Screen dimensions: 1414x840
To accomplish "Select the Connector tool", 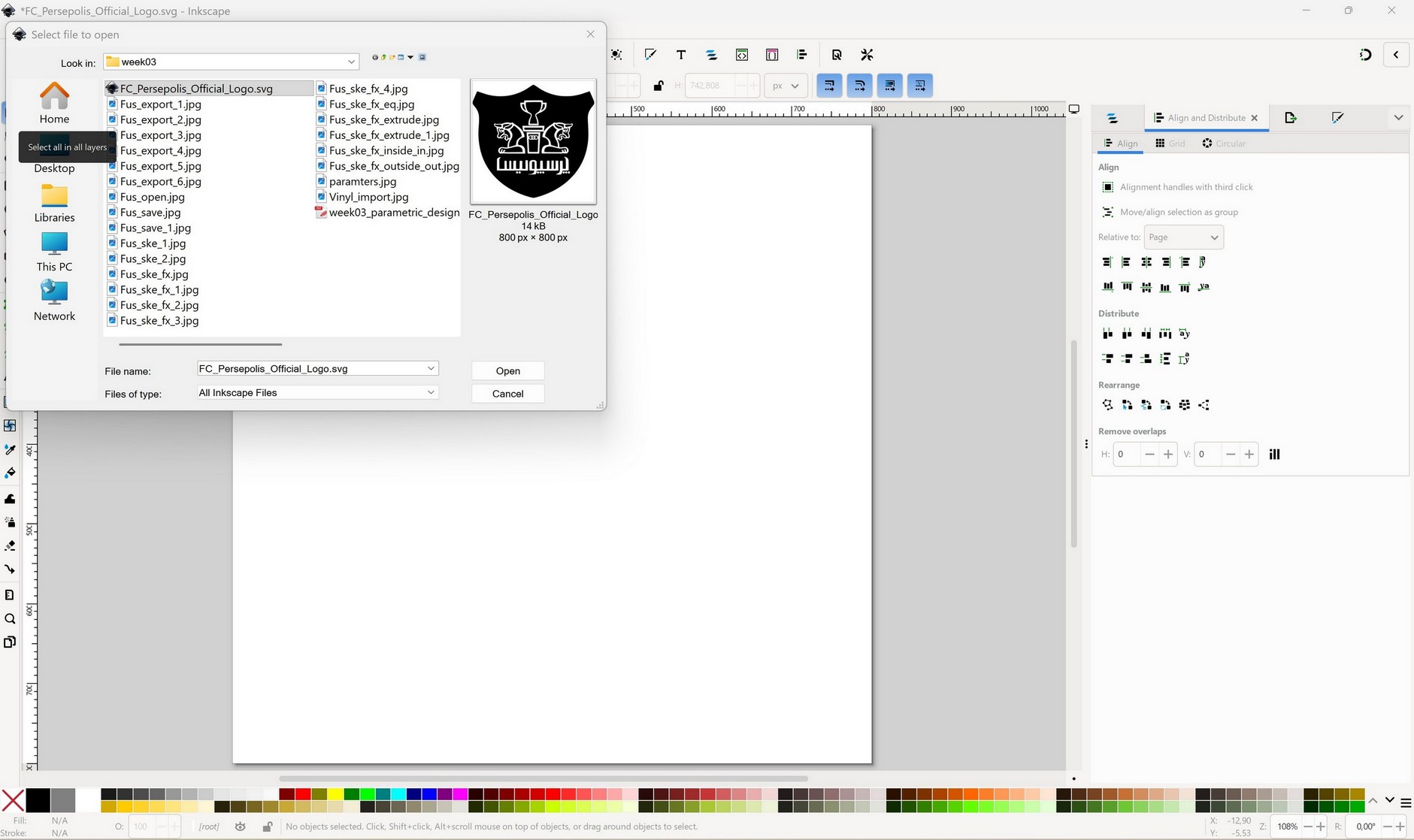I will point(10,570).
